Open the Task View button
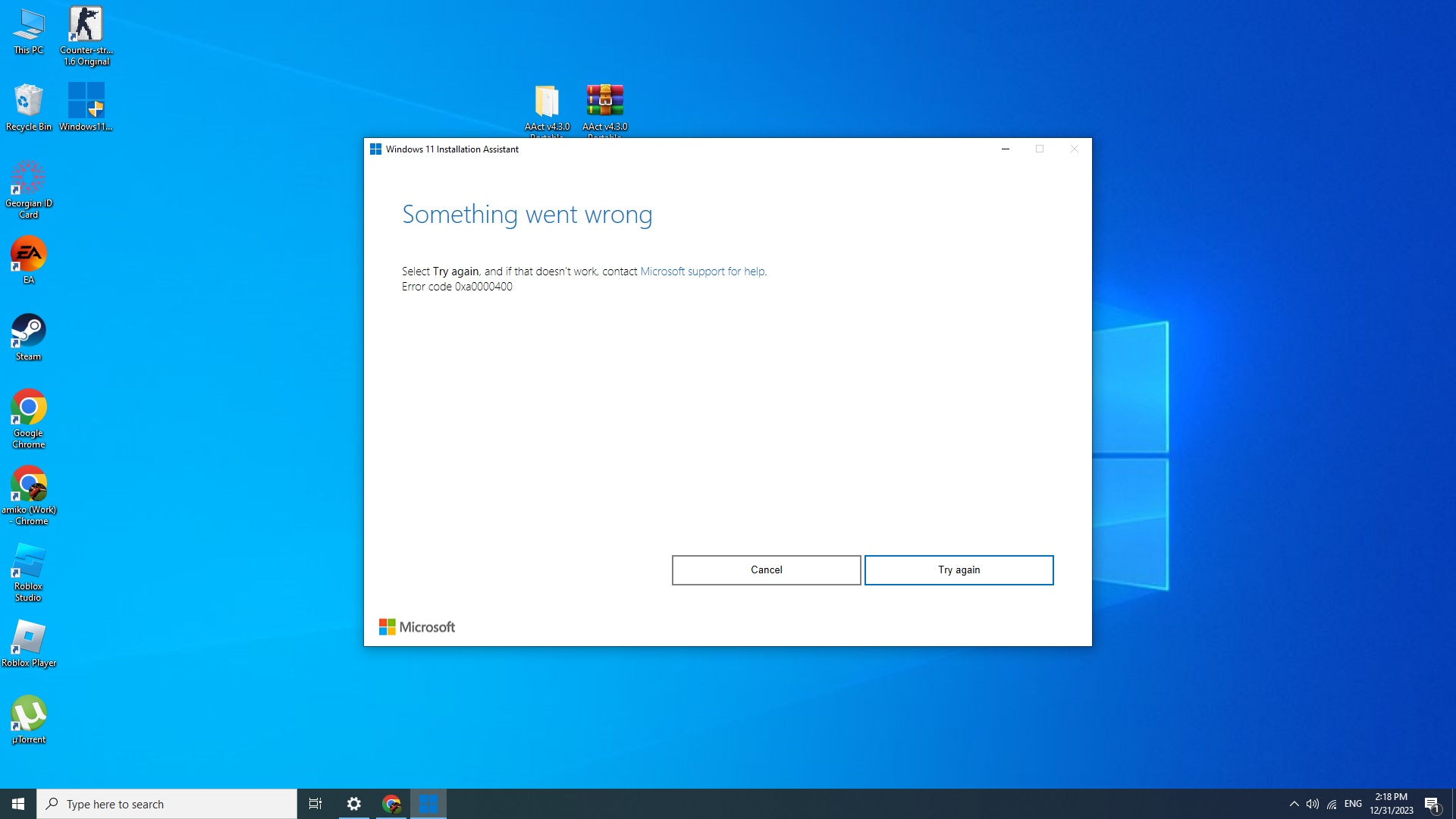This screenshot has height=819, width=1456. [315, 804]
